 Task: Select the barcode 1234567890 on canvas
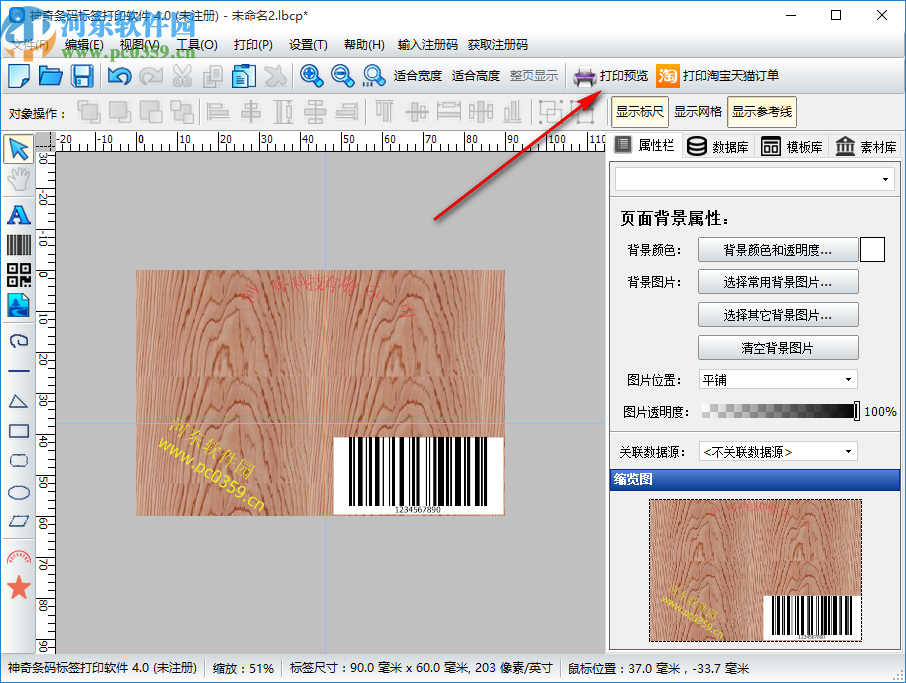418,476
